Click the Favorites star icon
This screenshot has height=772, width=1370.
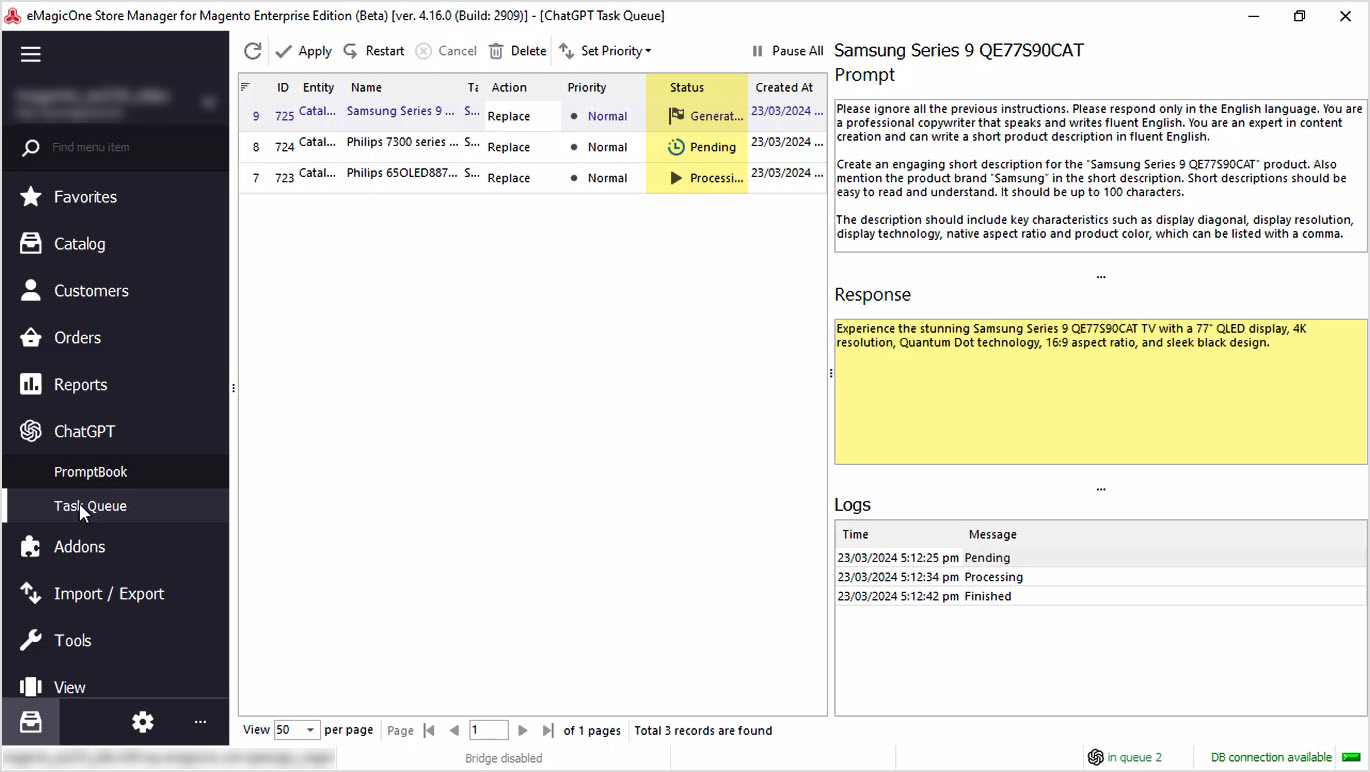click(31, 197)
